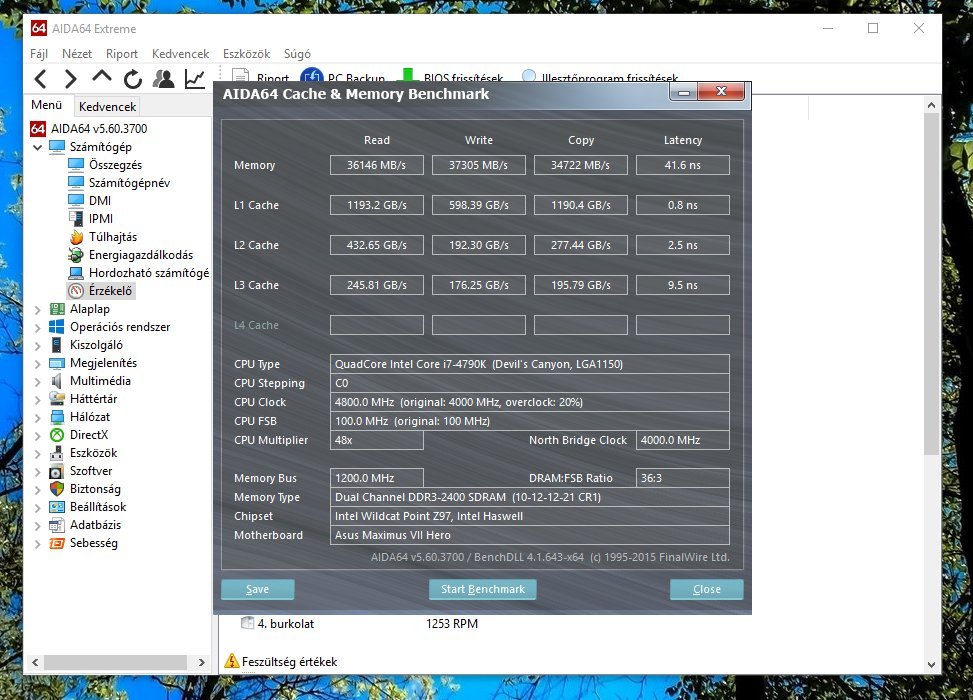The image size is (973, 700).
Task: Select the Energiagazdálkodás icon
Action: (76, 254)
